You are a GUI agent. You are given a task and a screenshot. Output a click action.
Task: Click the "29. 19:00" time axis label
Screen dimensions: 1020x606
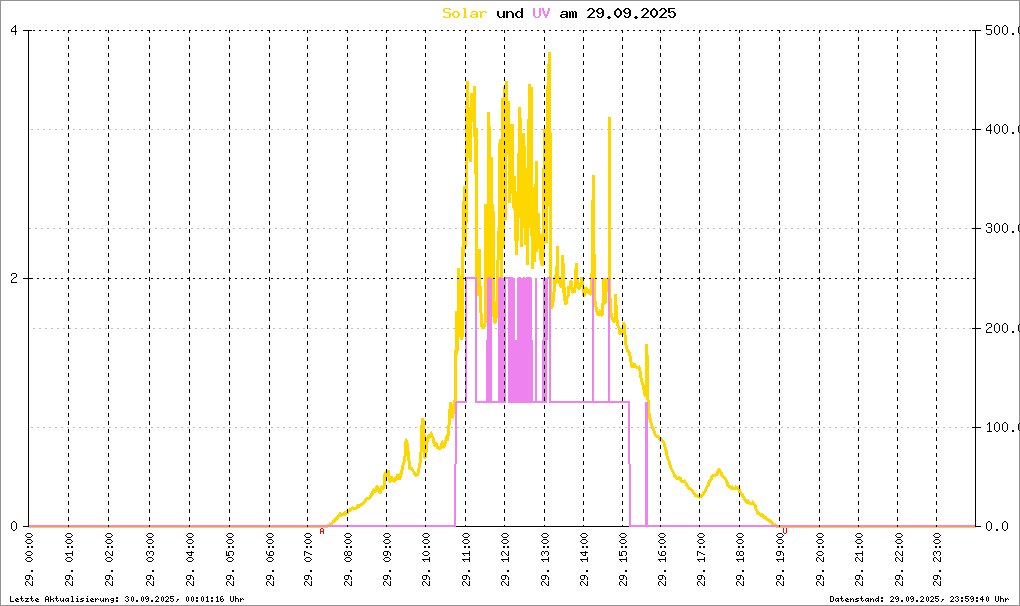point(780,560)
